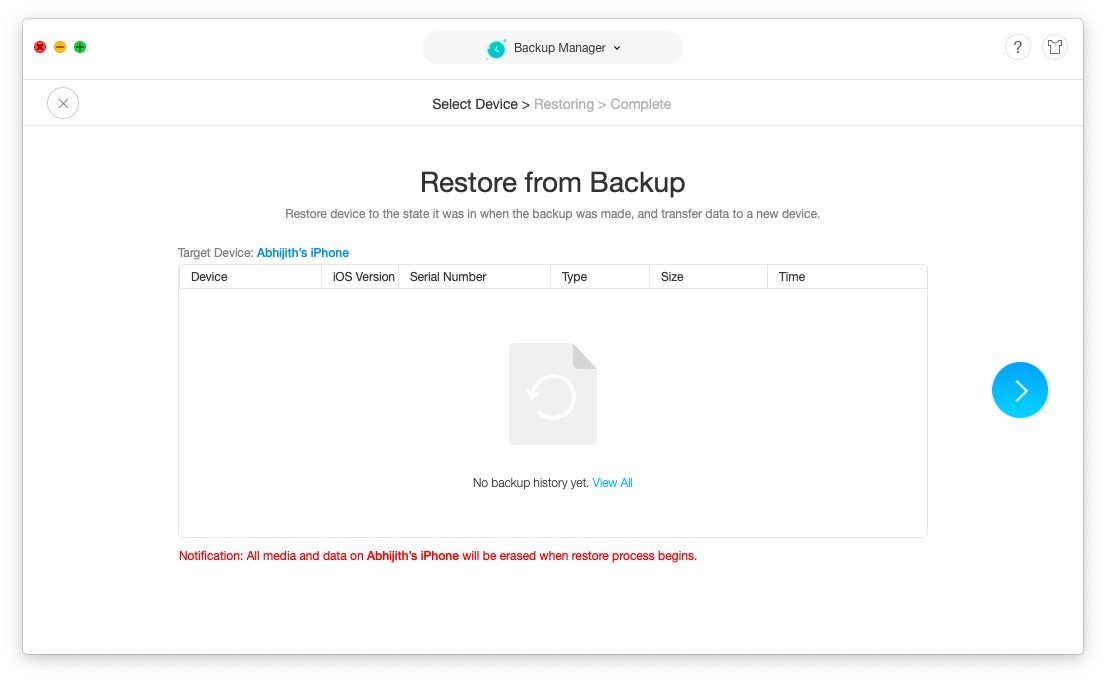This screenshot has width=1106, height=681.
Task: Sort by the Device column header
Action: [250, 277]
